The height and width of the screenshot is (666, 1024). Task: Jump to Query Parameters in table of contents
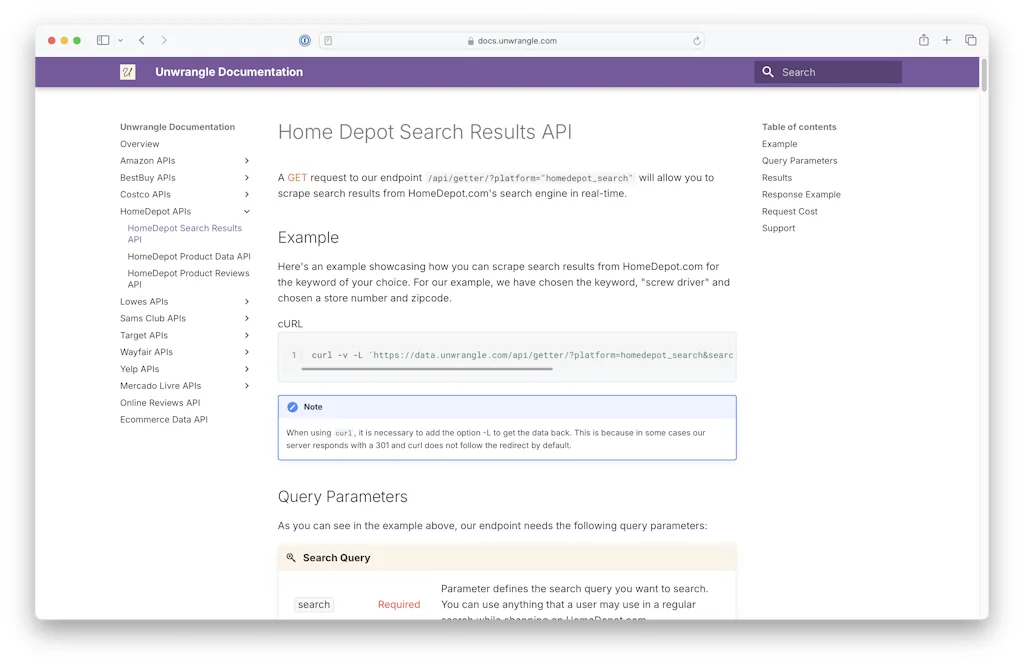click(x=799, y=161)
